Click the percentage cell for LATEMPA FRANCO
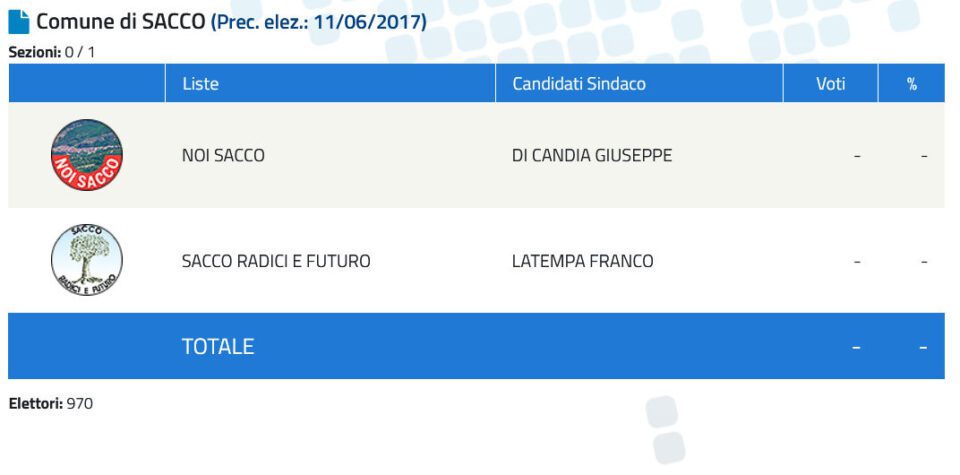The height and width of the screenshot is (475, 960). click(x=924, y=262)
